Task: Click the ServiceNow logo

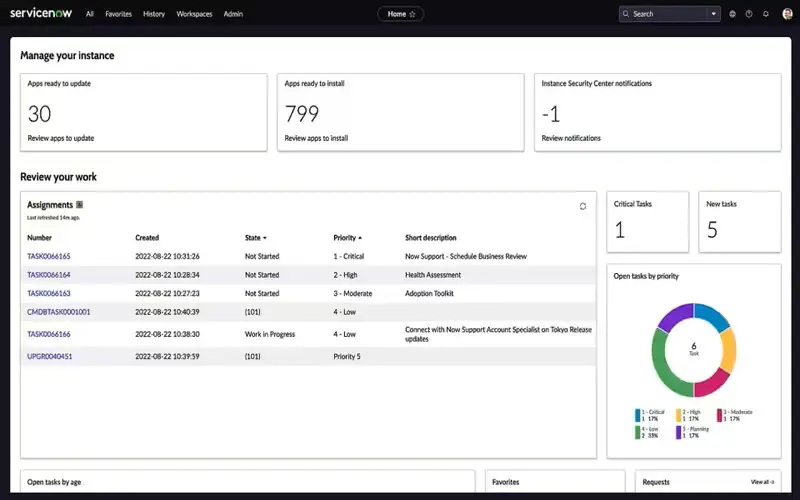Action: [x=44, y=14]
